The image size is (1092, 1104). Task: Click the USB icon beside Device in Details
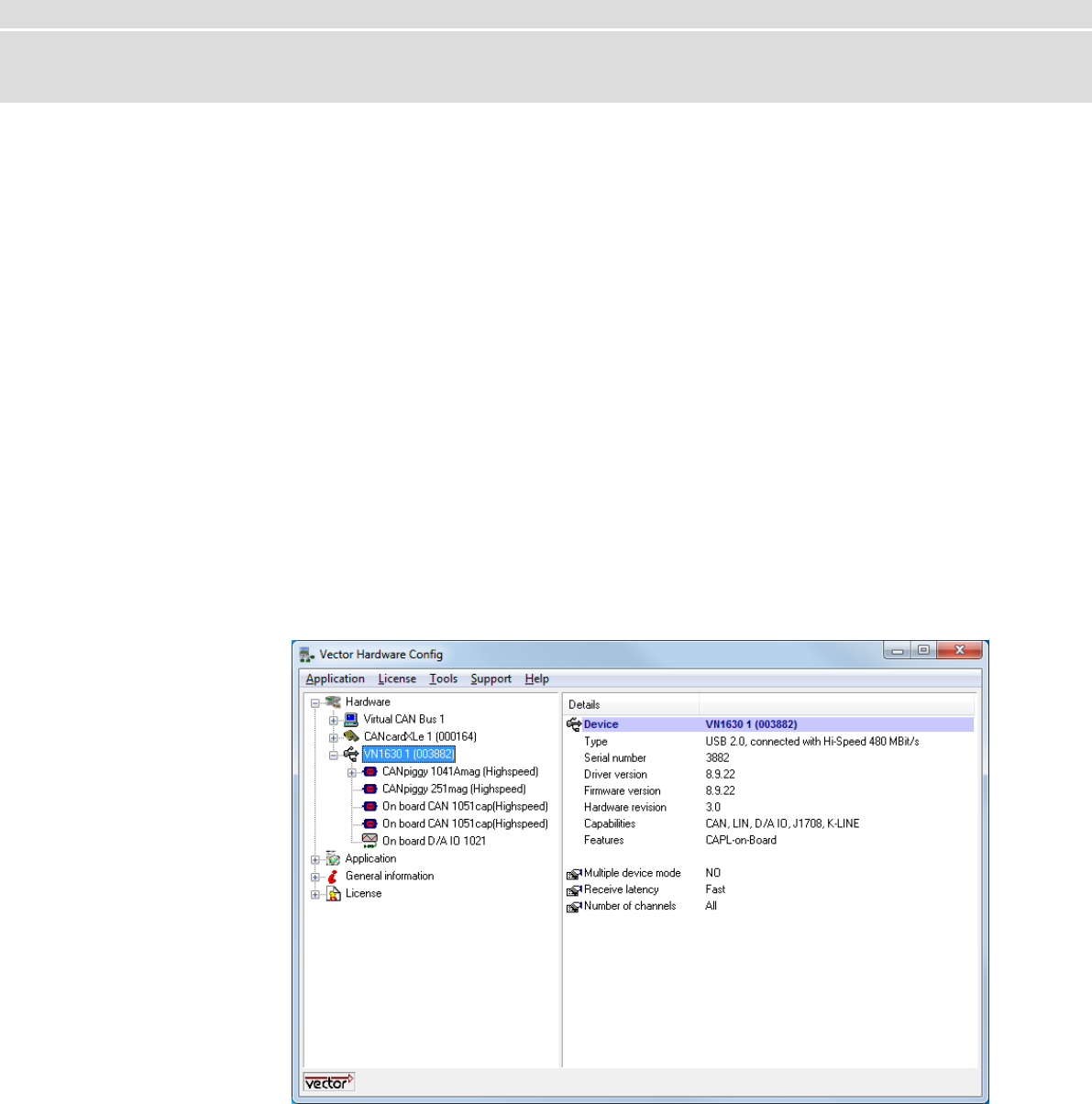[574, 724]
